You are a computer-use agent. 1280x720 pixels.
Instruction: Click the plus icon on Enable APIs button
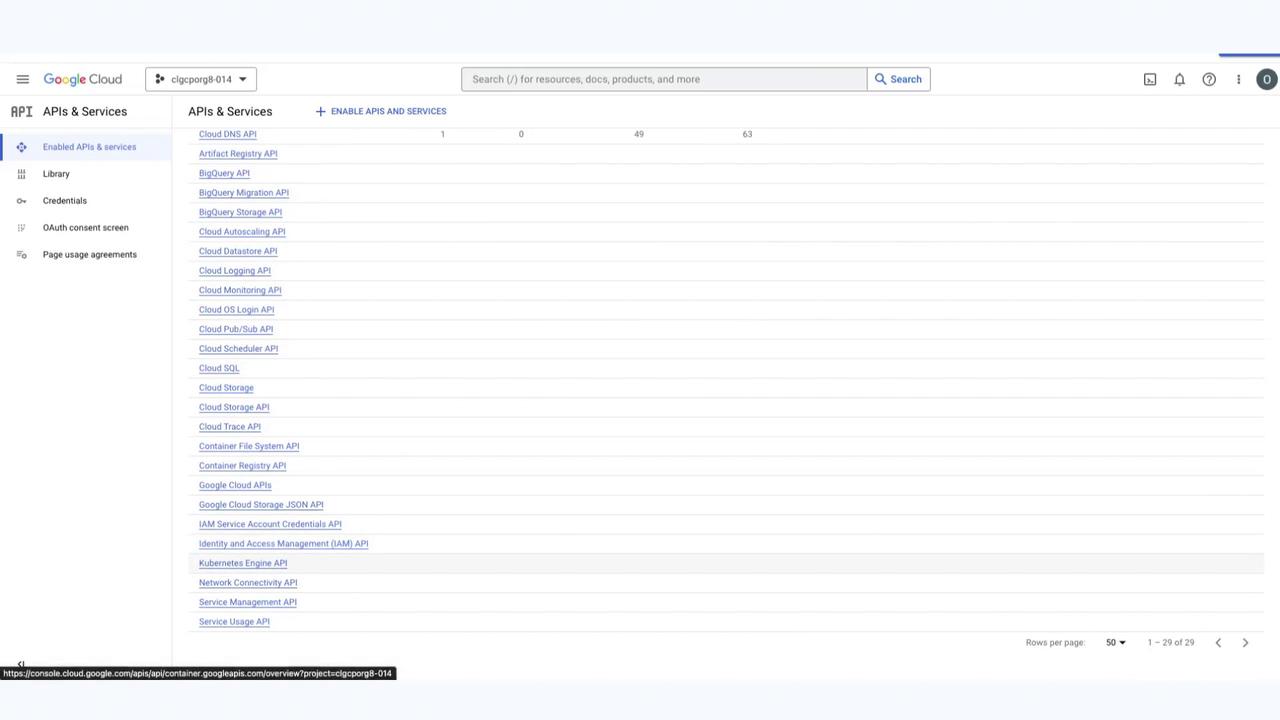tap(320, 111)
